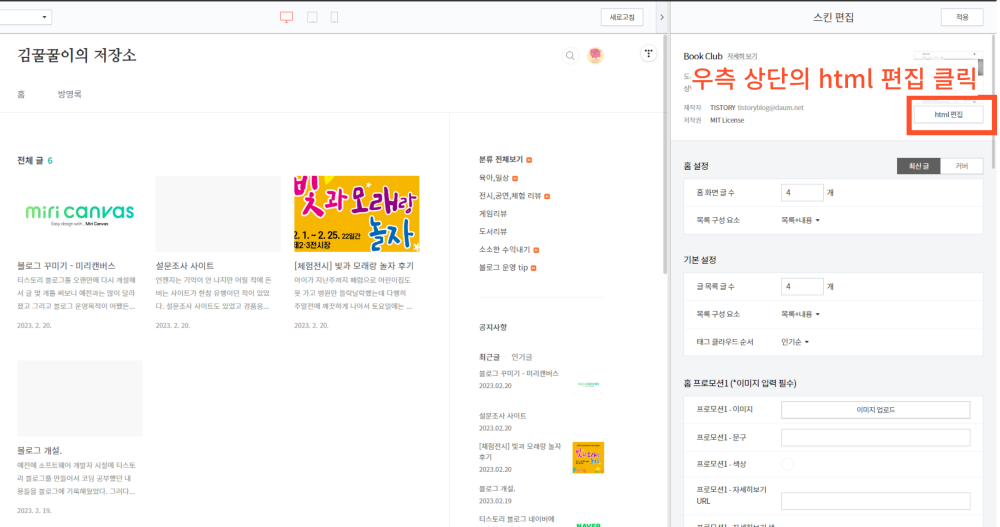Go to the 홈 menu item

pos(21,94)
